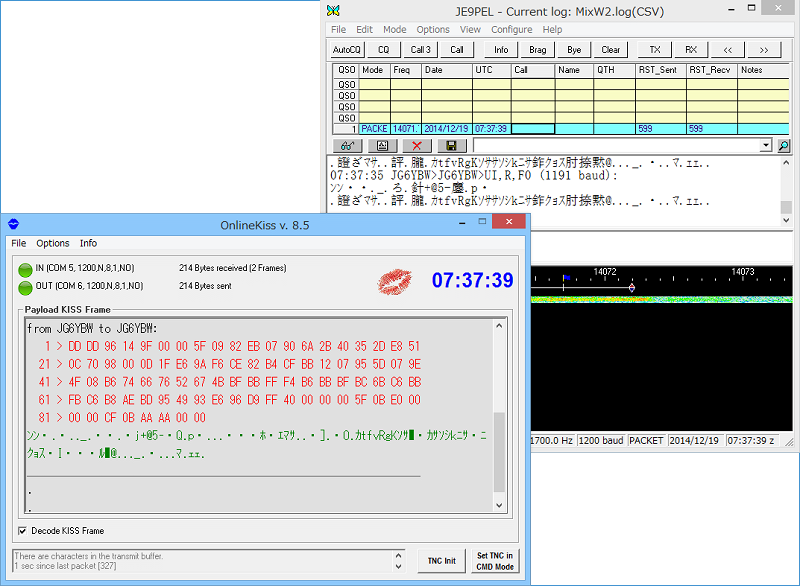
Task: Click the Payload KISS Frame scrollbar thumb
Action: [499, 452]
